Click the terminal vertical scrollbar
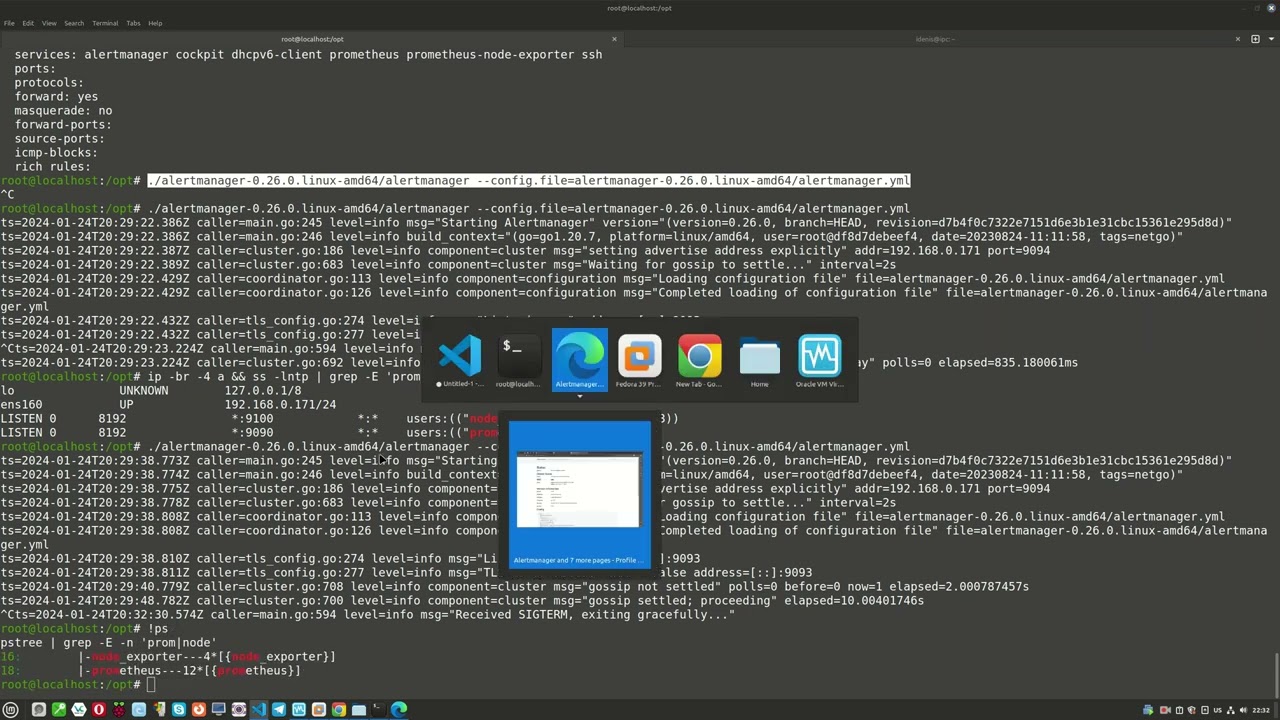The image size is (1280, 720). click(1276, 678)
